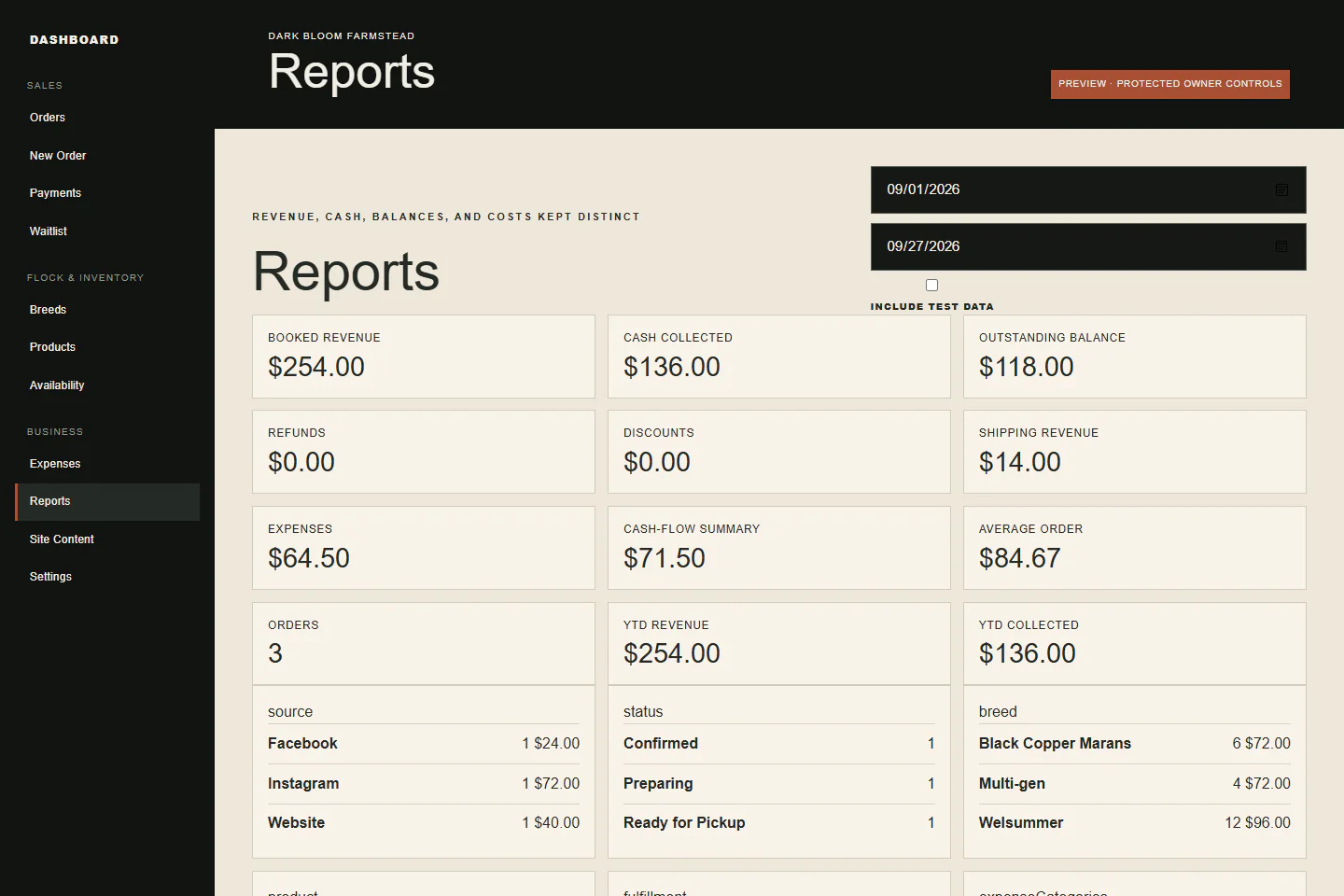Select the Shipping Revenue $14.00 figure
Viewport: 1344px width, 896px height.
(1020, 462)
